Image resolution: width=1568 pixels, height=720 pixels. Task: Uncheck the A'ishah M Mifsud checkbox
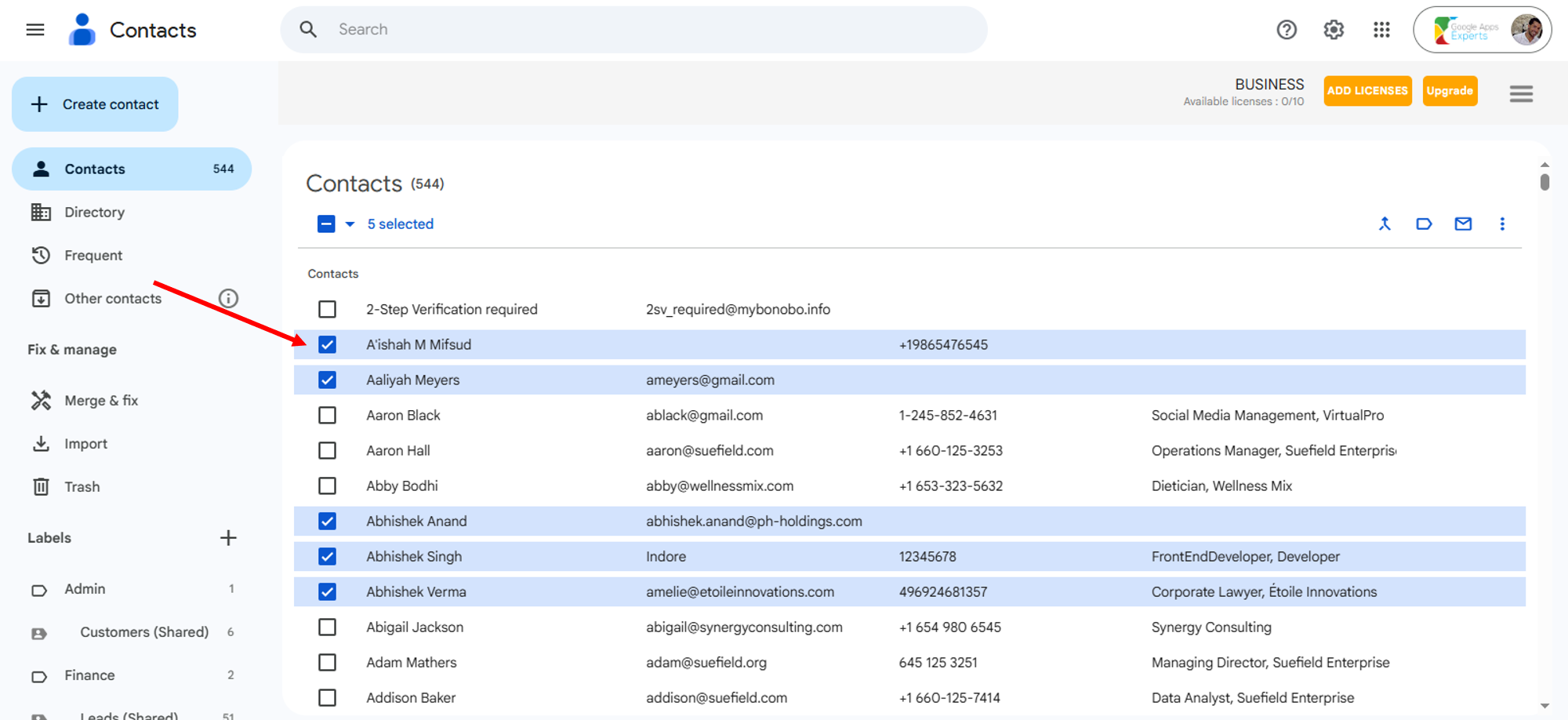pyautogui.click(x=327, y=345)
